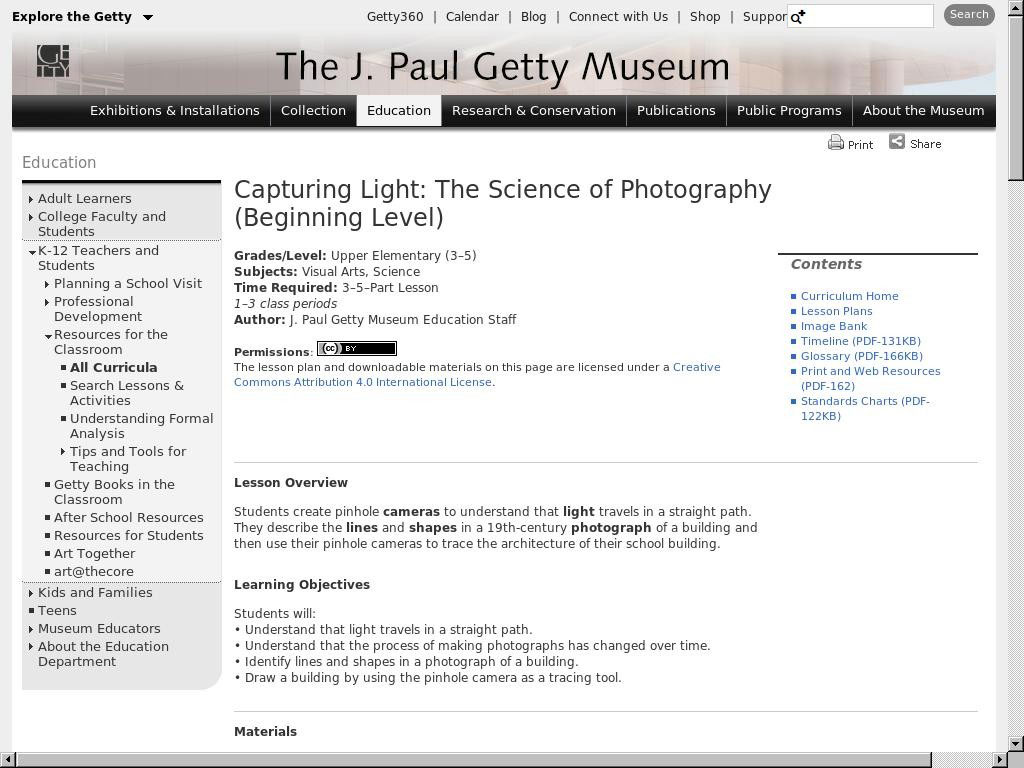Click the Search button
Screen dimensions: 1024x768
pos(969,15)
